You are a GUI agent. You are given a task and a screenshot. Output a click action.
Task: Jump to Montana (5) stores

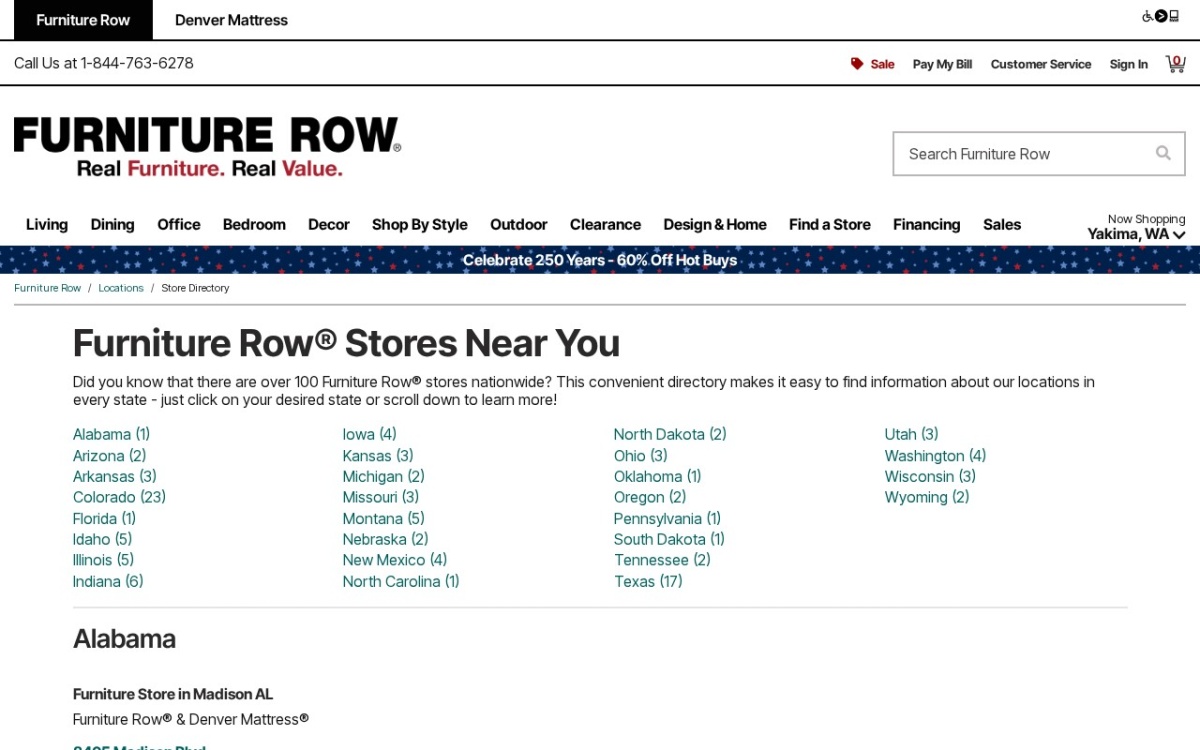384,518
